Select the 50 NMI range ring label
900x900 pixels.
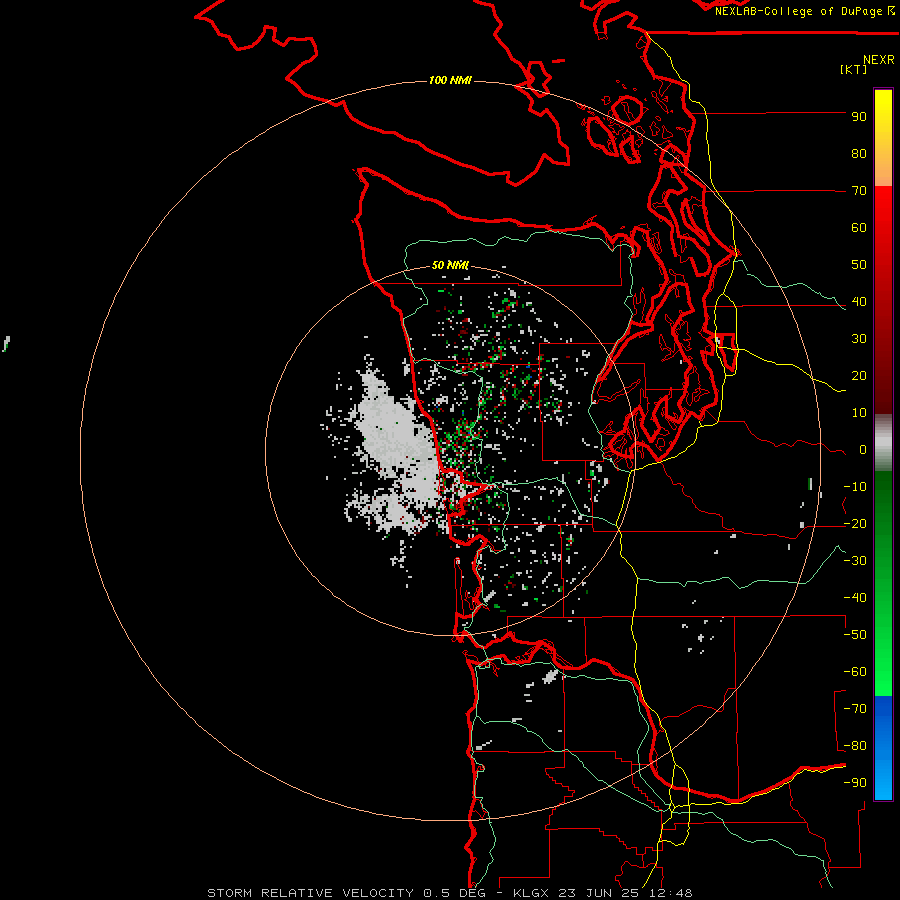pos(450,265)
